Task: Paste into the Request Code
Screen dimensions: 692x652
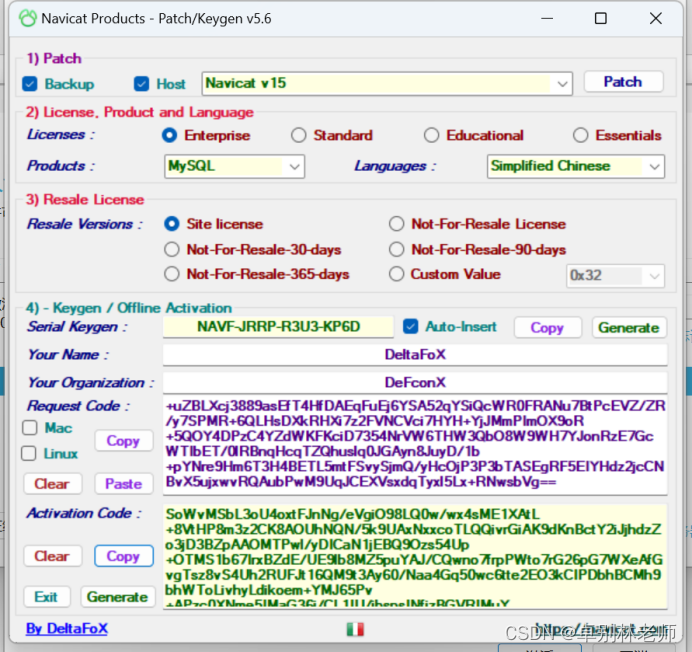Action: click(x=124, y=484)
